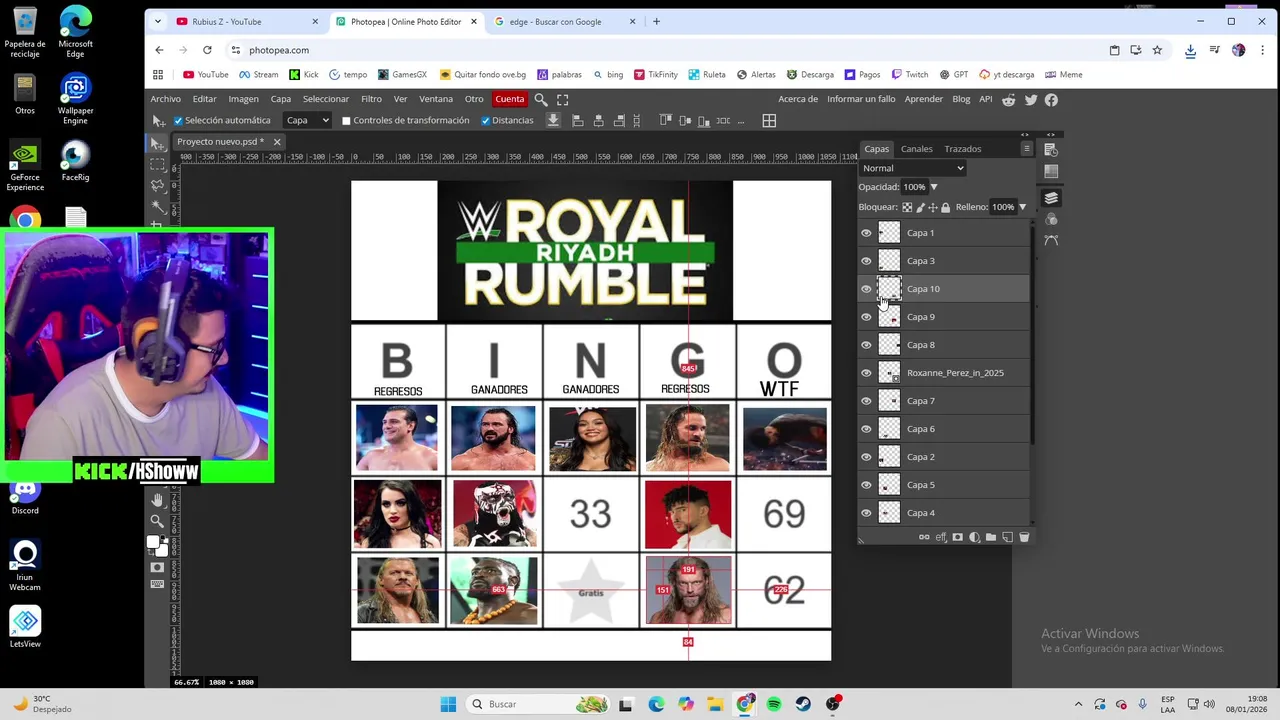Switch to Rubius Z YouTube browser tab
The width and height of the screenshot is (1280, 720).
(x=247, y=21)
